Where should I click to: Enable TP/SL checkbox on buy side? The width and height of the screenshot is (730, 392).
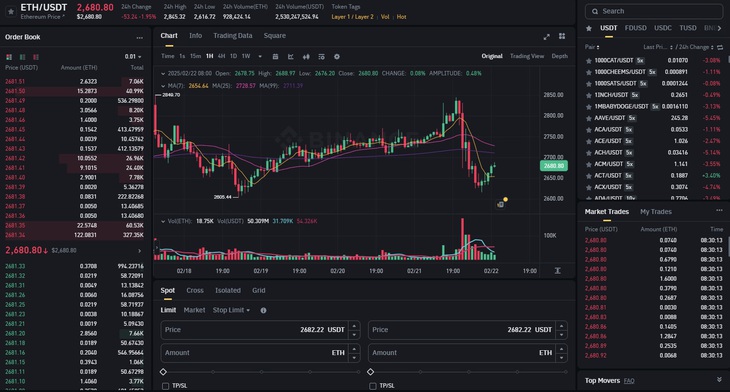165,386
